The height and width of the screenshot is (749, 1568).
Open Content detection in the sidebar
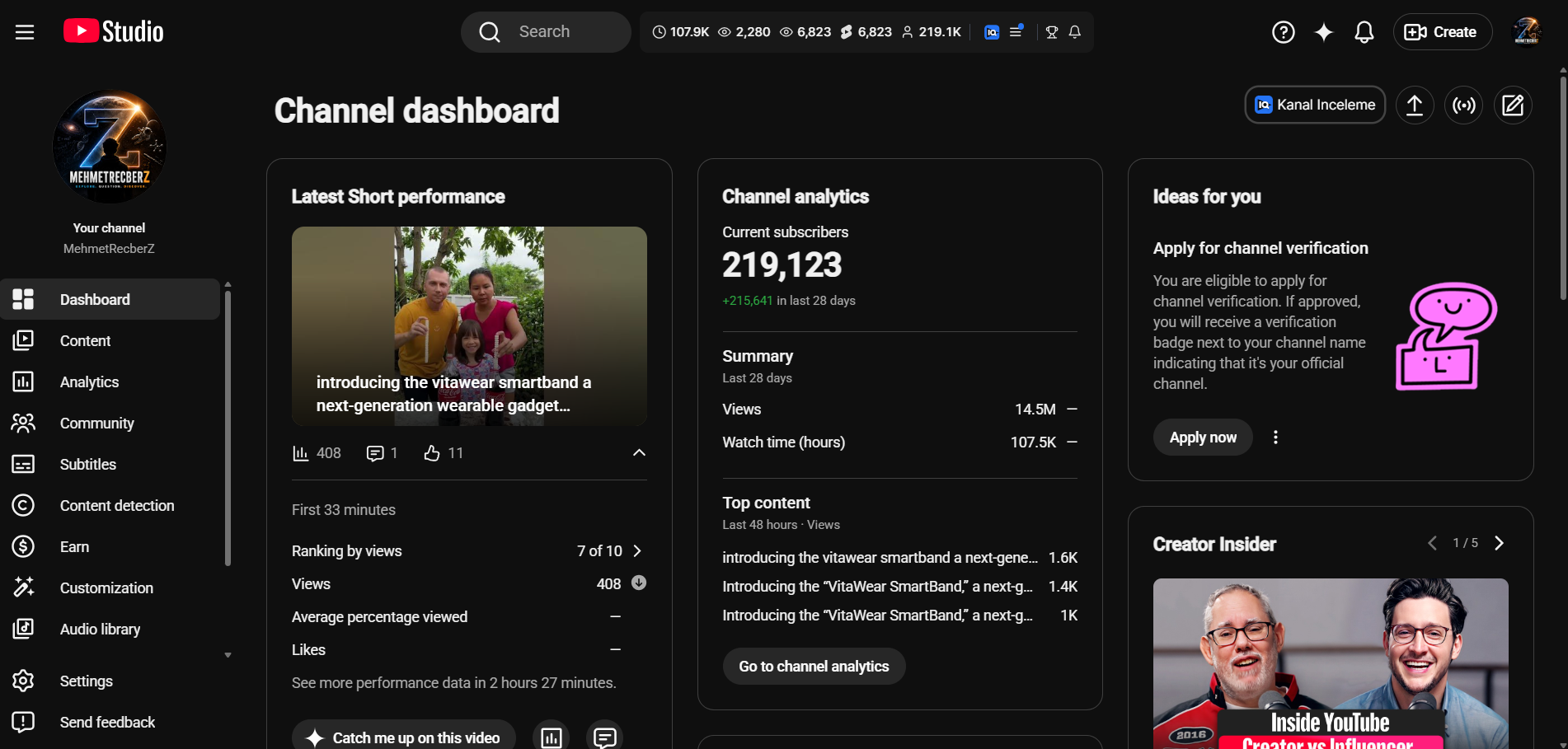[x=110, y=505]
